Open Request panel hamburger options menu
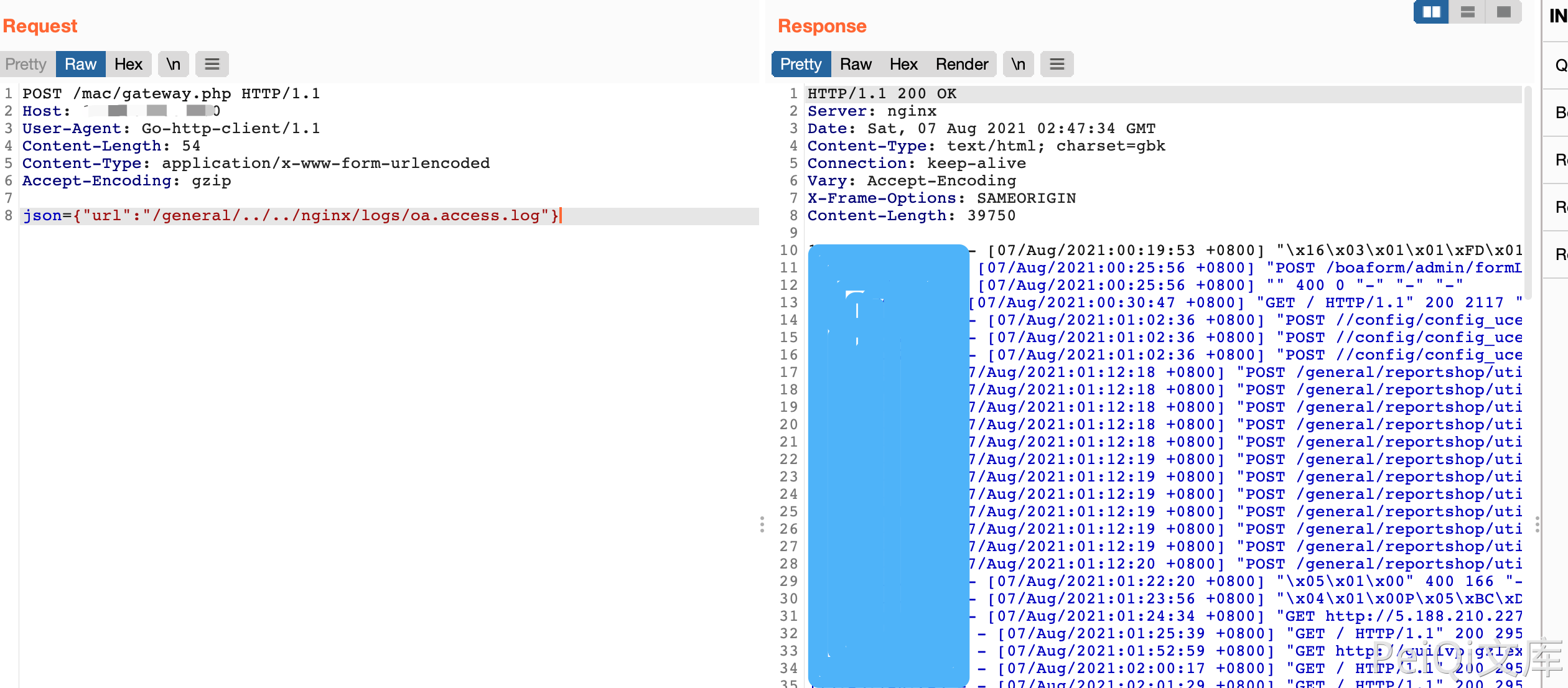Image resolution: width=1568 pixels, height=688 pixels. pos(212,64)
